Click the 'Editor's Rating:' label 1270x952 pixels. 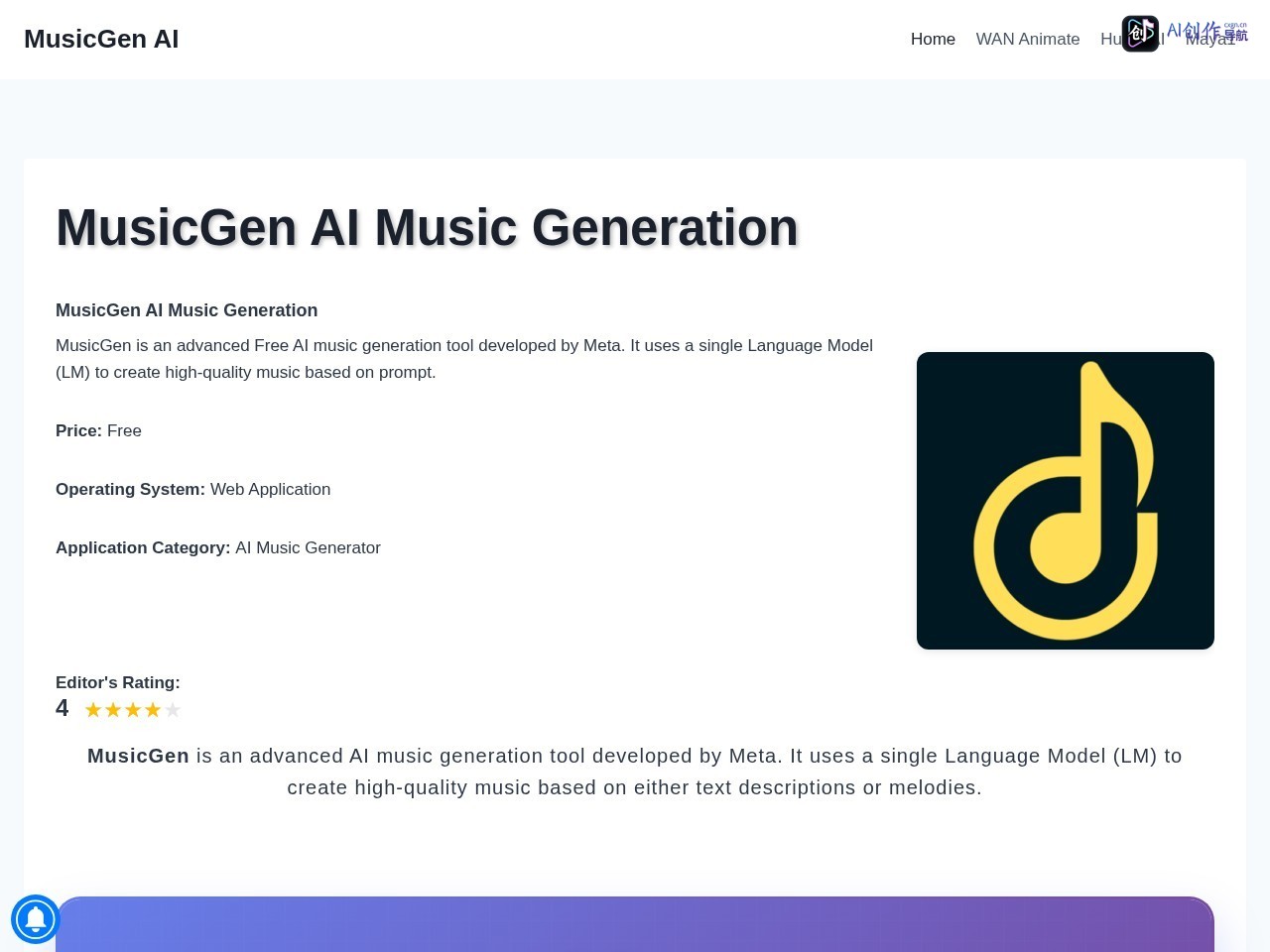click(x=118, y=682)
